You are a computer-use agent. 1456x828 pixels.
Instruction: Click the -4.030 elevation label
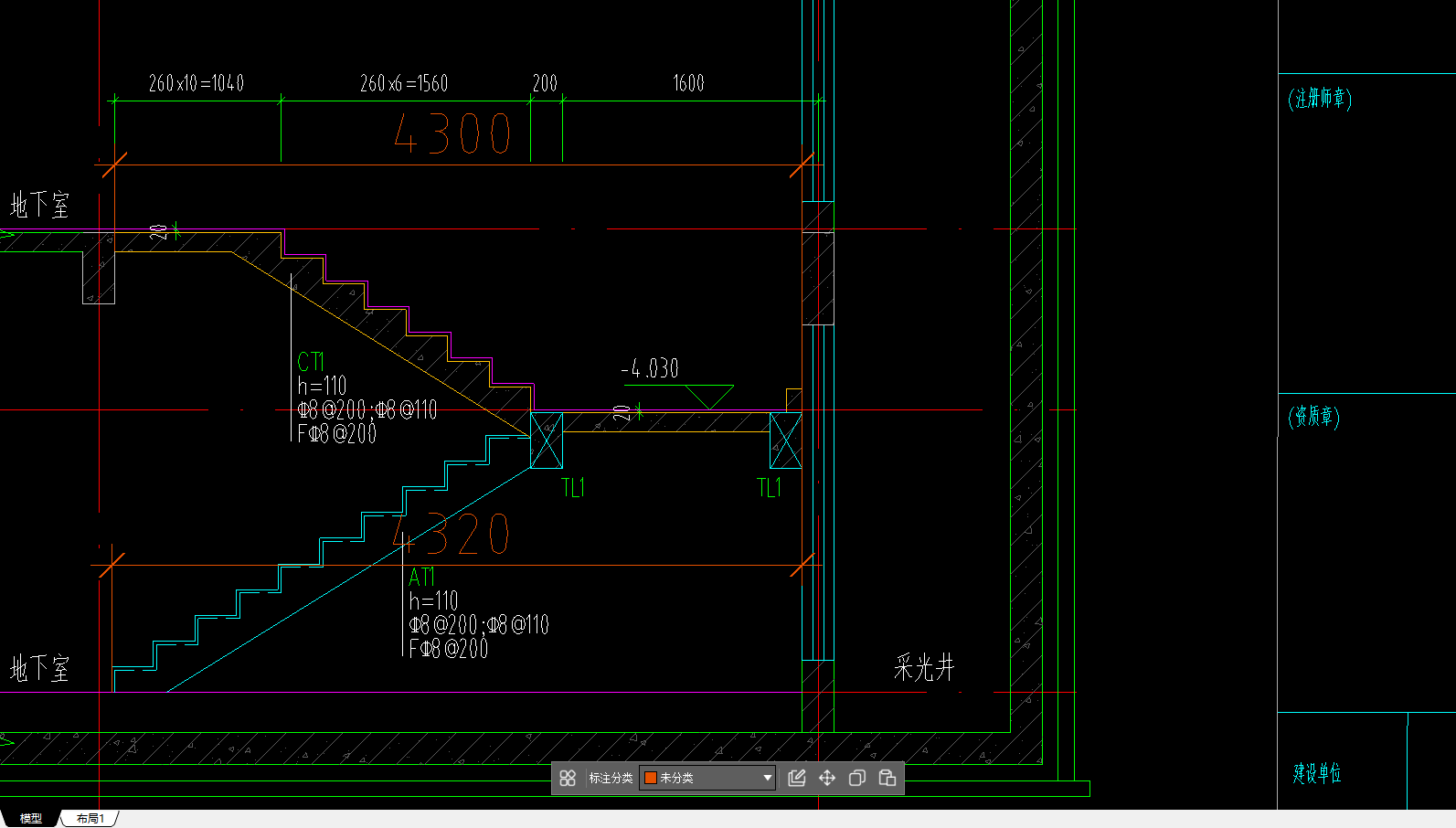[650, 368]
